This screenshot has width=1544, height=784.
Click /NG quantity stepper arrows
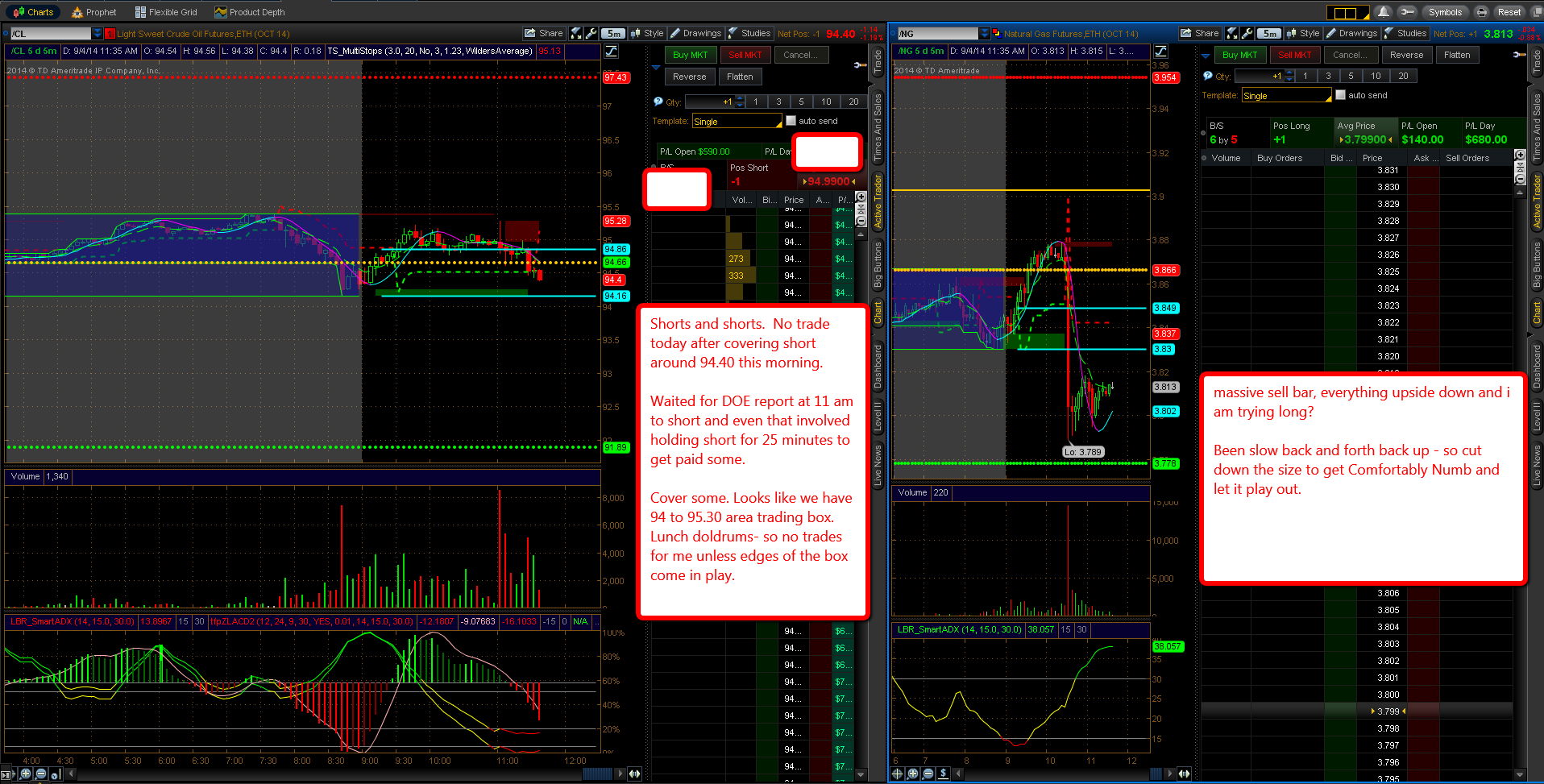tap(1289, 76)
